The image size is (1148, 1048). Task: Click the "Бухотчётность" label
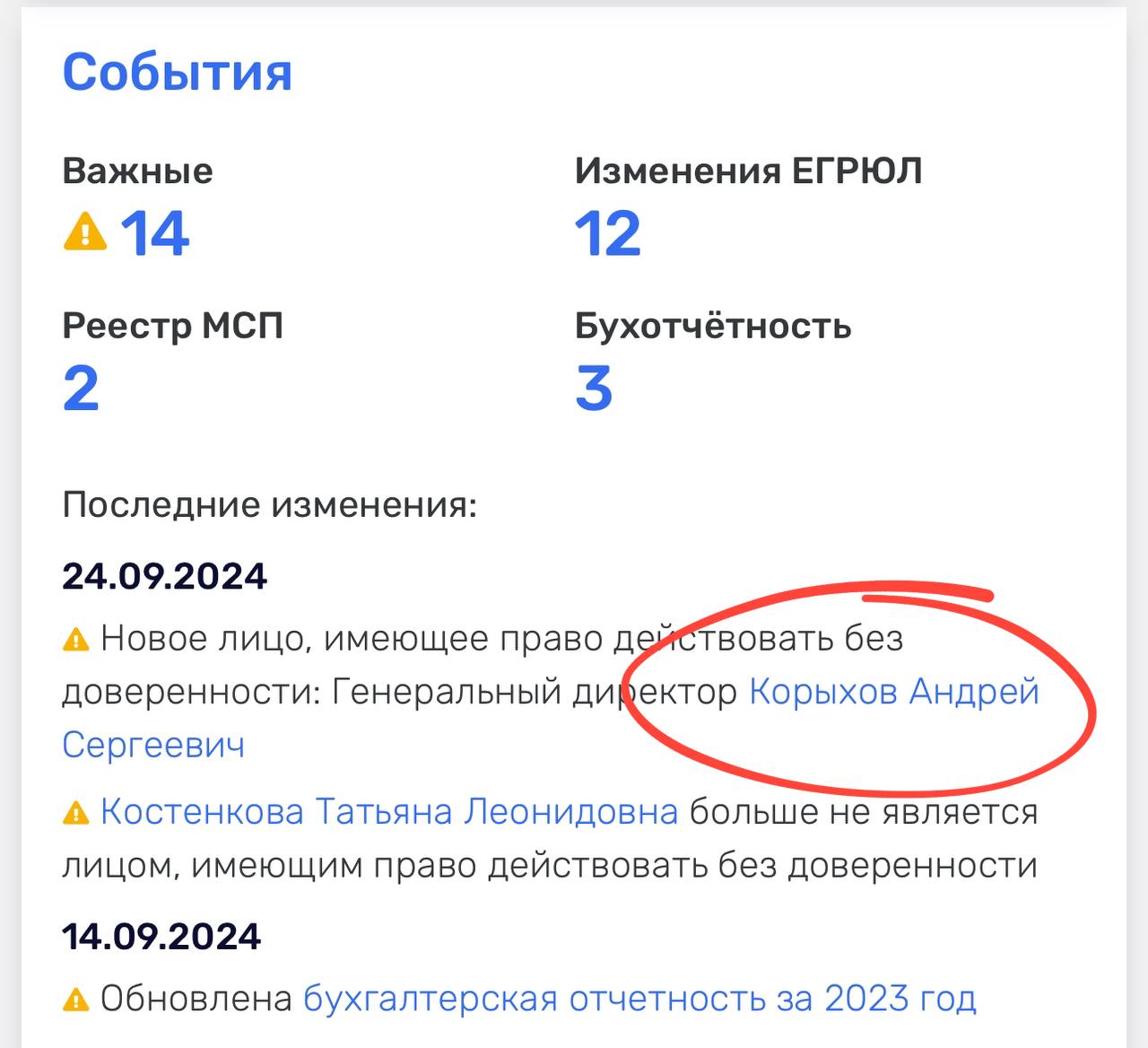coord(712,326)
